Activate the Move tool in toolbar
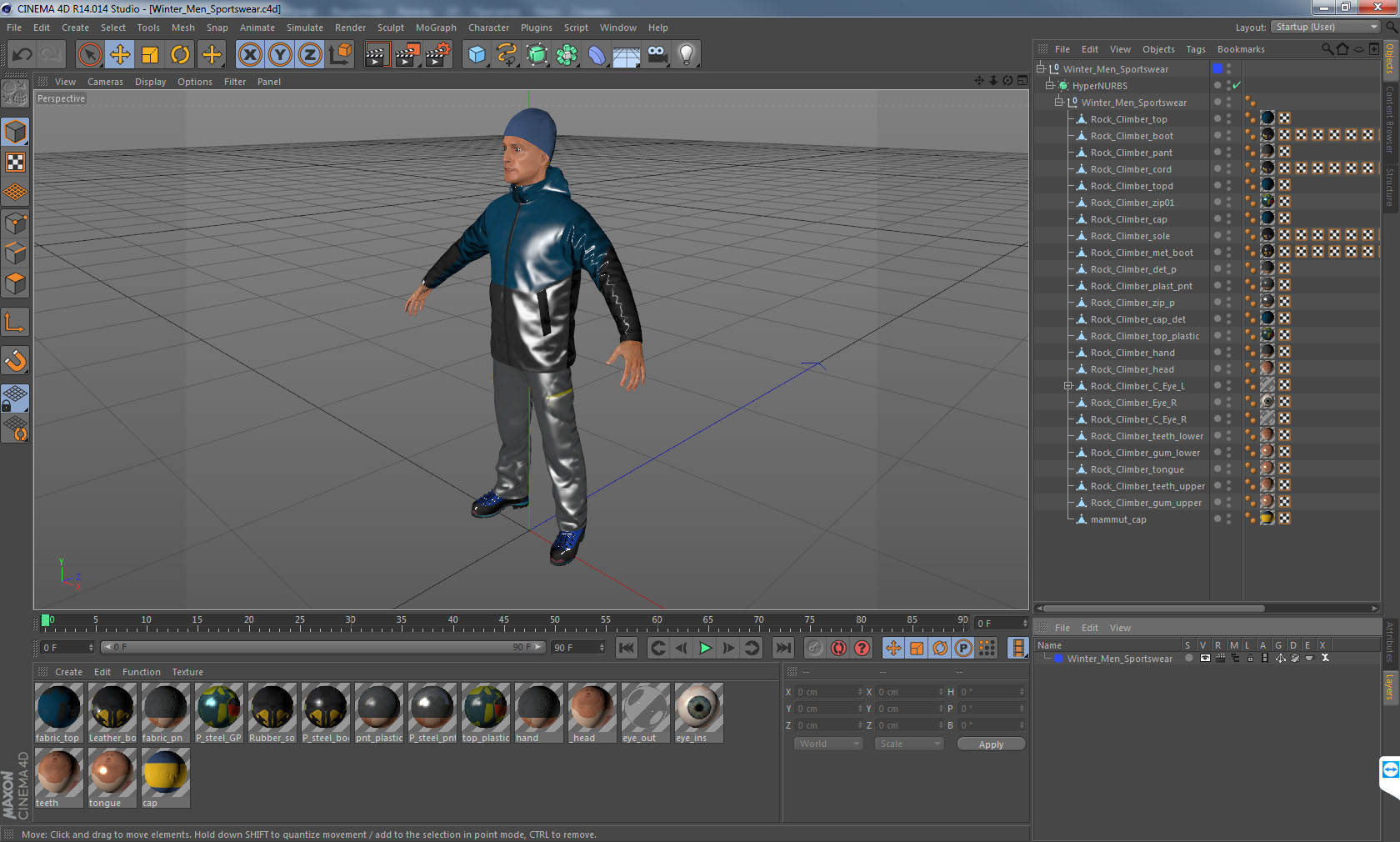The height and width of the screenshot is (842, 1400). click(x=120, y=55)
